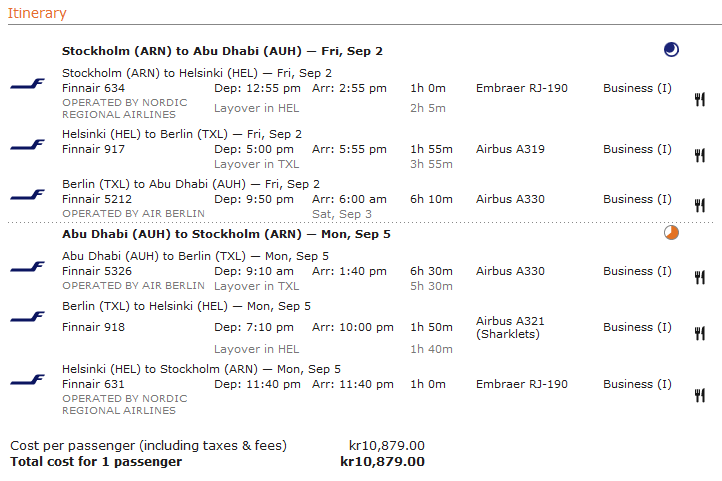Click the Embraer RJ-190 text on flight 634
The width and height of the screenshot is (722, 481).
tap(521, 88)
